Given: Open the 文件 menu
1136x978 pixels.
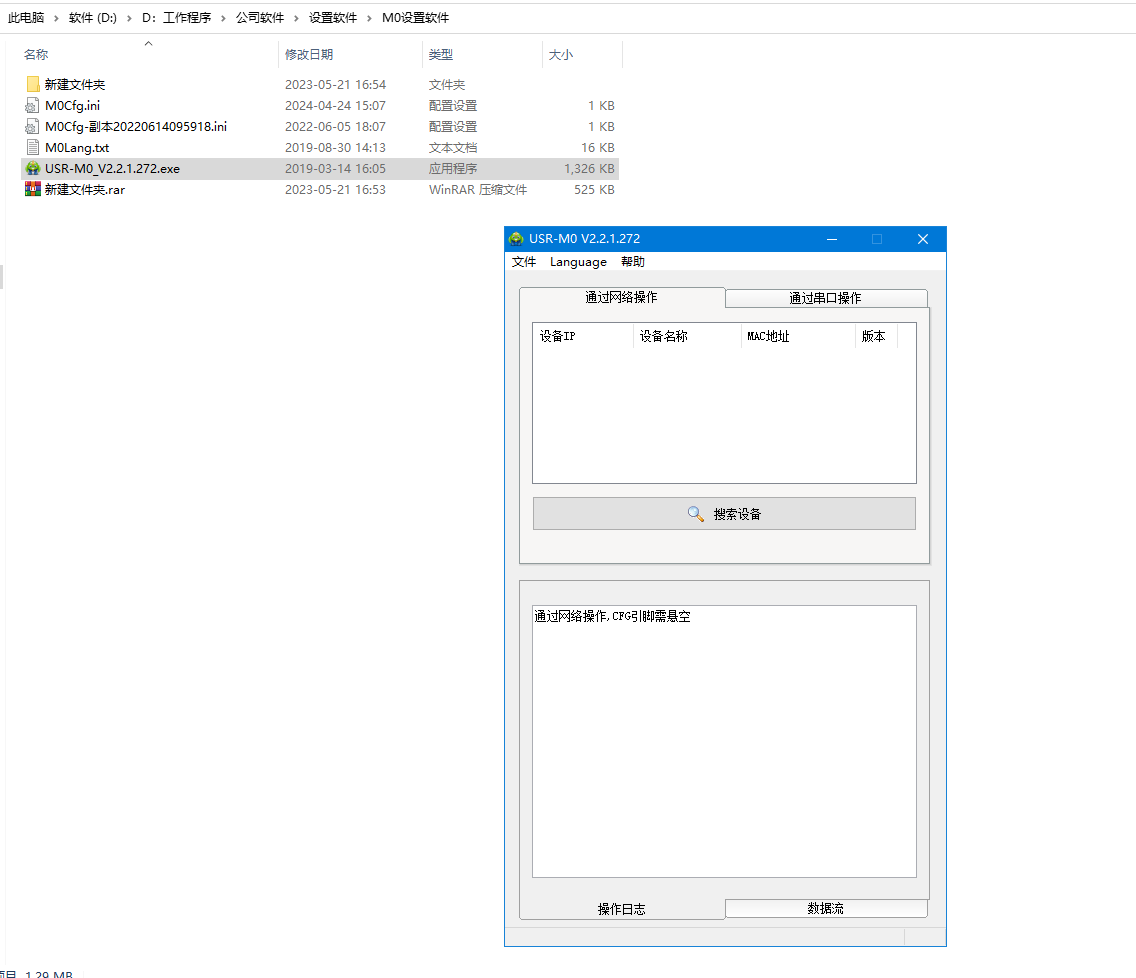Looking at the screenshot, I should (x=524, y=262).
